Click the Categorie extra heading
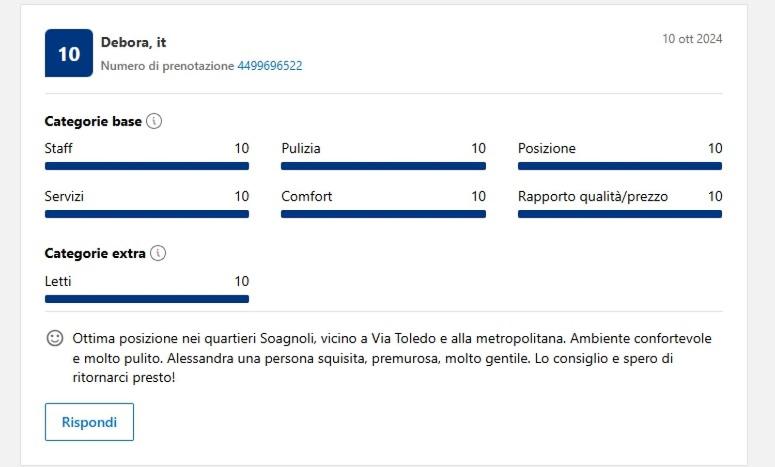Screen dimensions: 775x467 (x=95, y=253)
